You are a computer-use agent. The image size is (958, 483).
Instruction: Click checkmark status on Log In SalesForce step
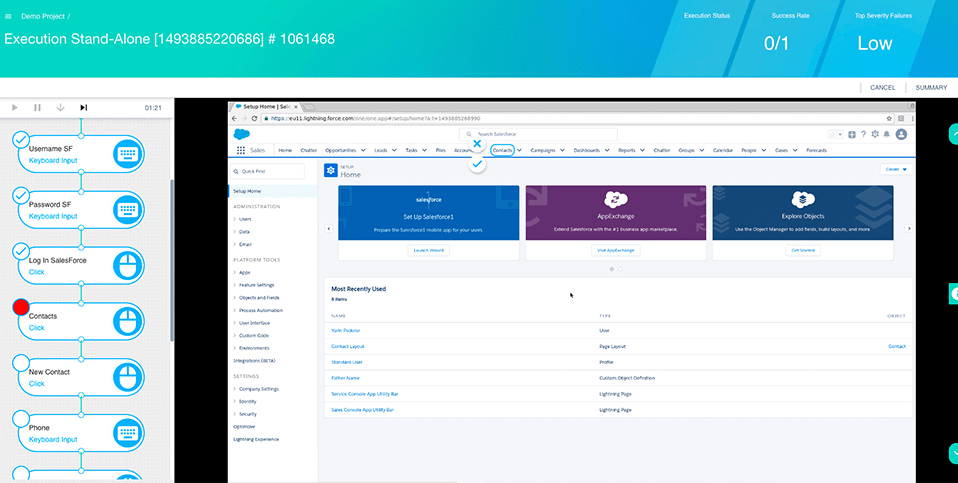[21, 250]
